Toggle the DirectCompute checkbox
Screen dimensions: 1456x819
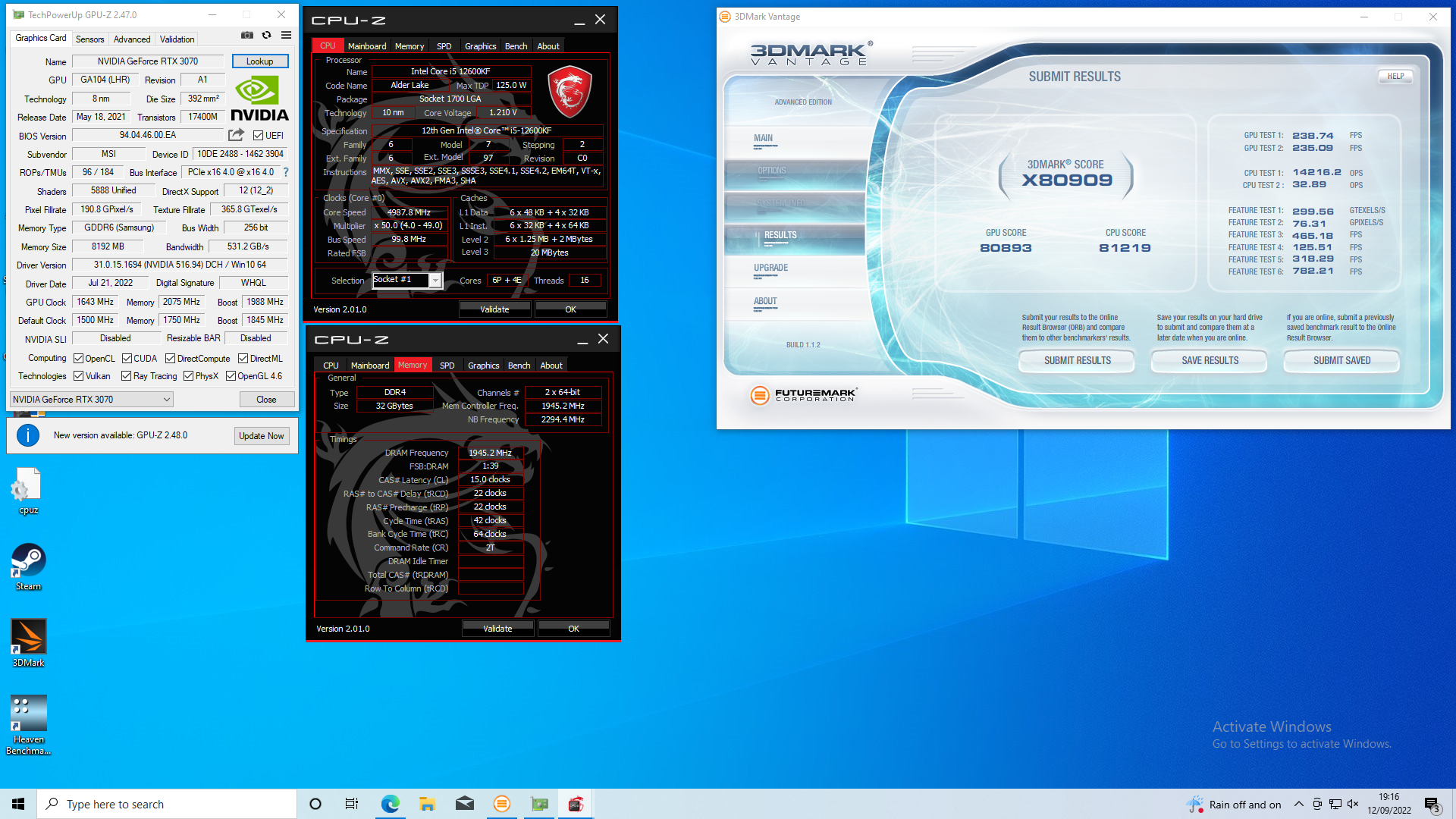pos(170,358)
